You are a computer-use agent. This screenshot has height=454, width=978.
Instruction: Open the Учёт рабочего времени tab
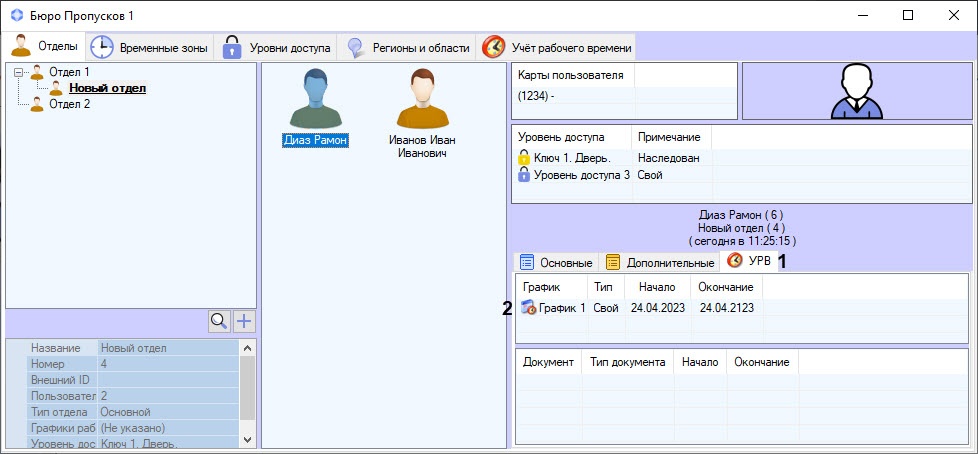[x=558, y=47]
